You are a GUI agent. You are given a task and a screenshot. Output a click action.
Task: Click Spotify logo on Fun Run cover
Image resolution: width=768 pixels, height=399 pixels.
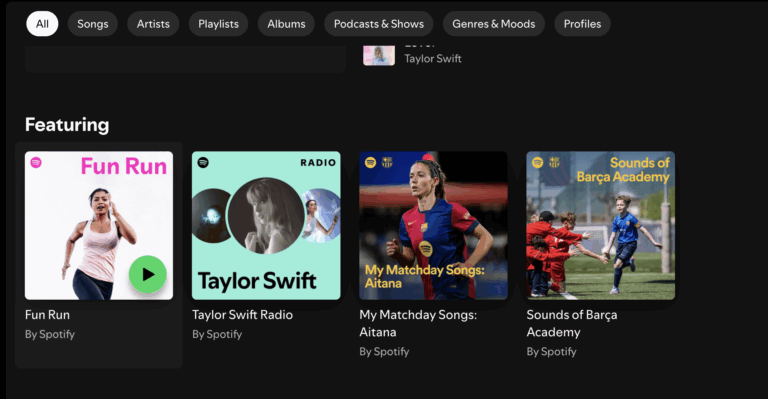click(x=36, y=163)
